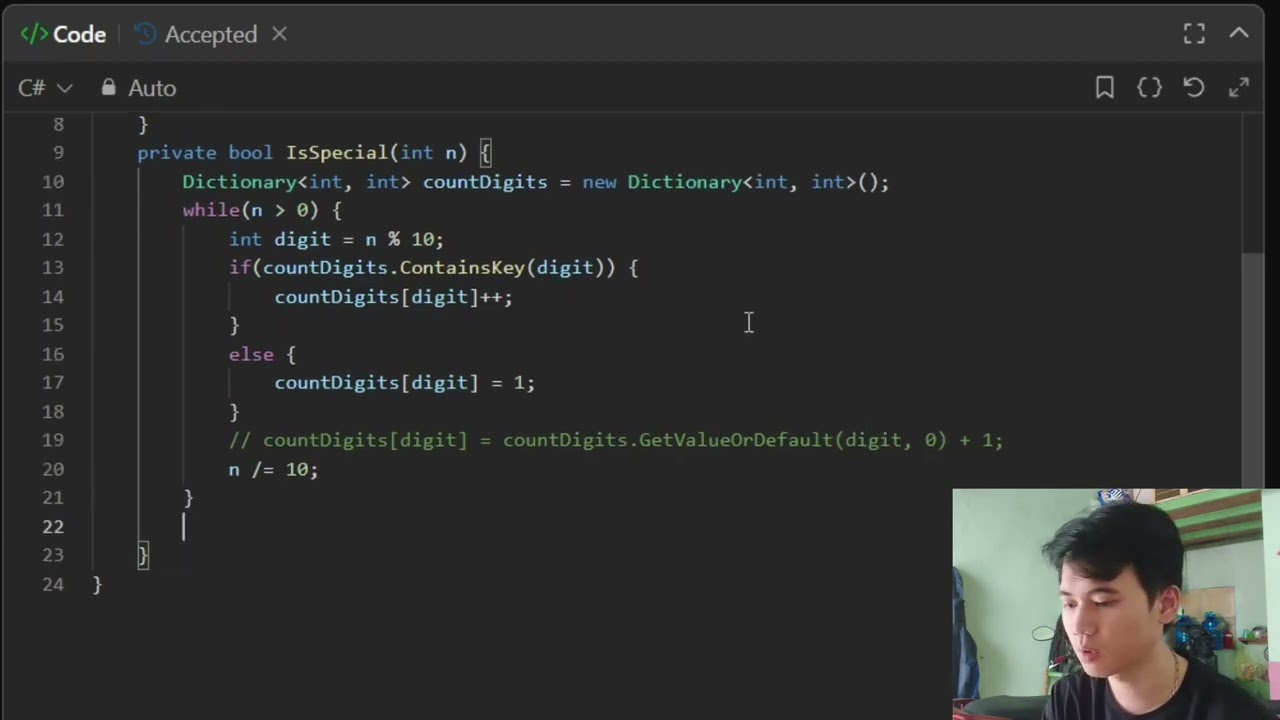
Task: Click the 'while(n > 0)' statement
Action: [x=250, y=210]
